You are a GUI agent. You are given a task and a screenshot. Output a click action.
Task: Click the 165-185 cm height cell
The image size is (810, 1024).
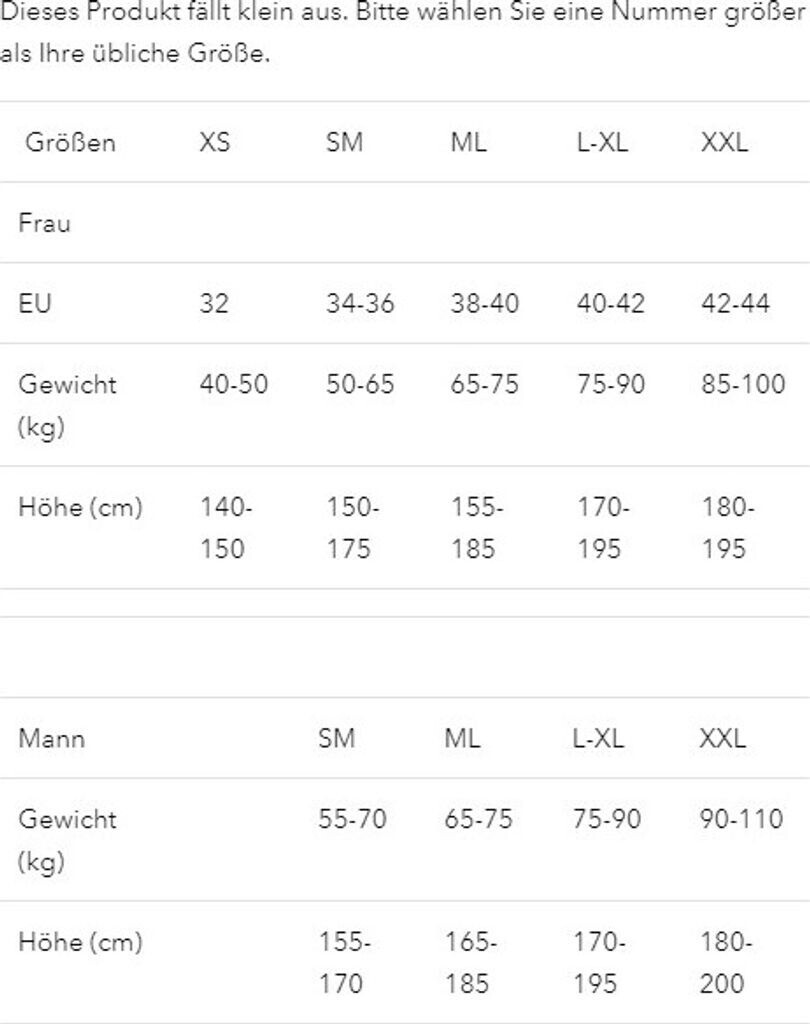470,963
